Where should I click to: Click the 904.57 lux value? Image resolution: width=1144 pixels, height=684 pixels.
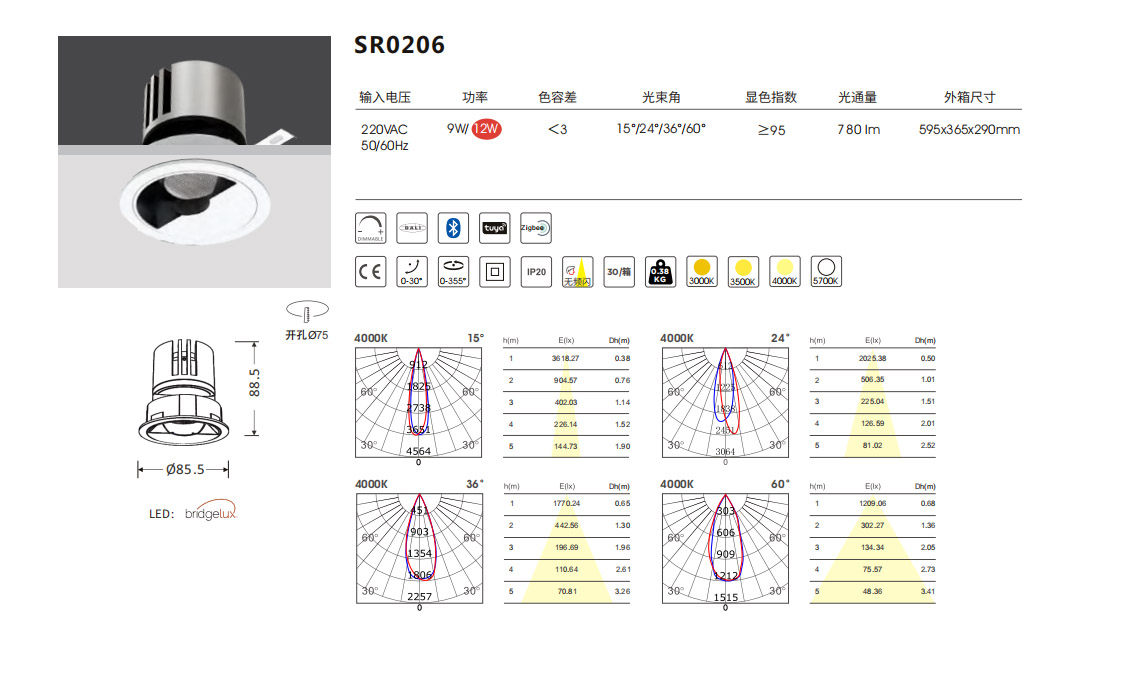click(565, 380)
